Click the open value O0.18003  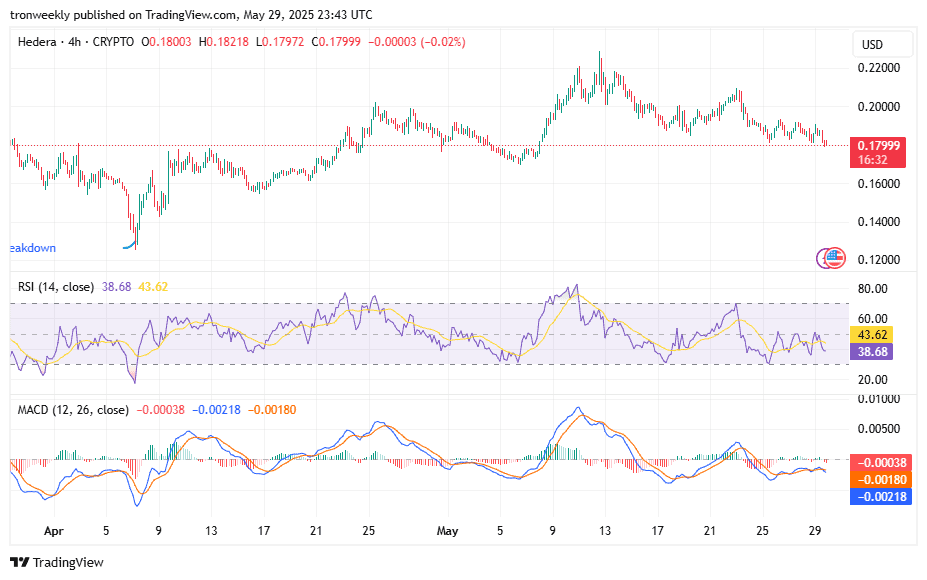(166, 42)
